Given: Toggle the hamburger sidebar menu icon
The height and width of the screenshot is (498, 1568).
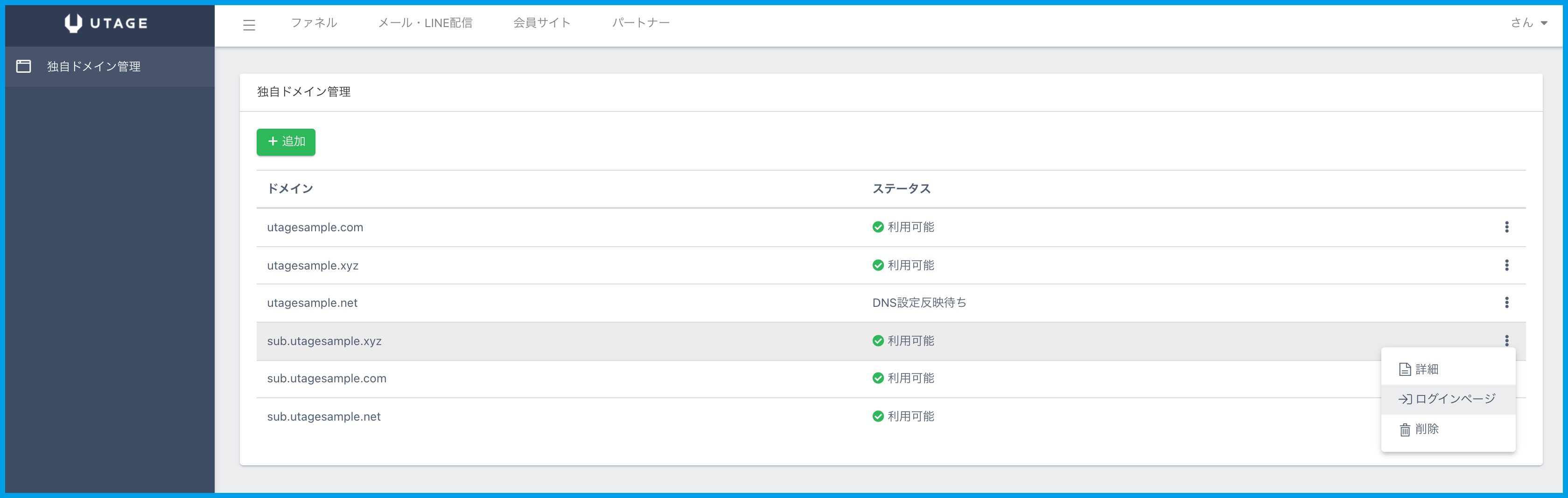Looking at the screenshot, I should point(249,25).
